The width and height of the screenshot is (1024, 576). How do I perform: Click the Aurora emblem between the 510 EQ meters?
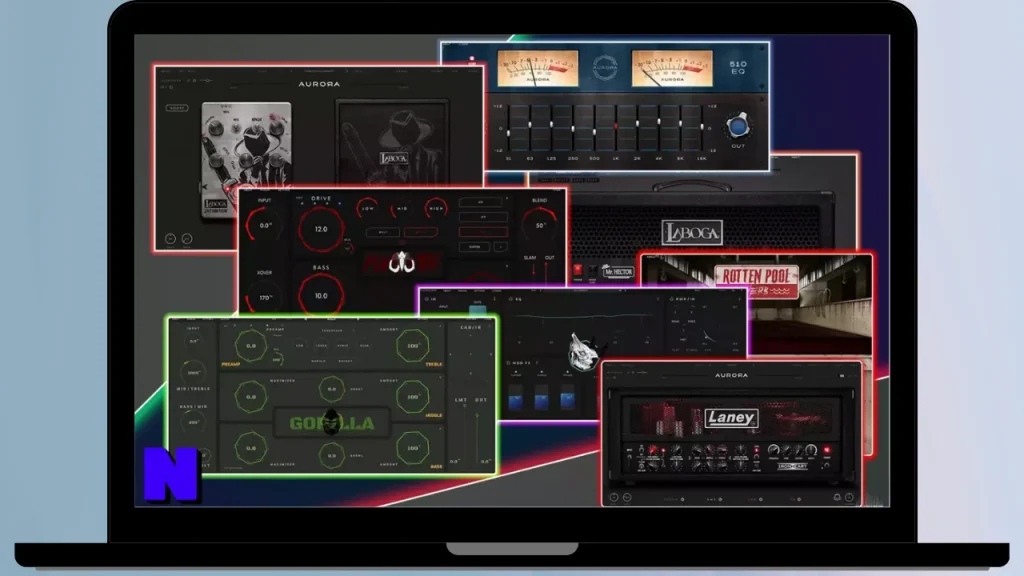[x=604, y=67]
